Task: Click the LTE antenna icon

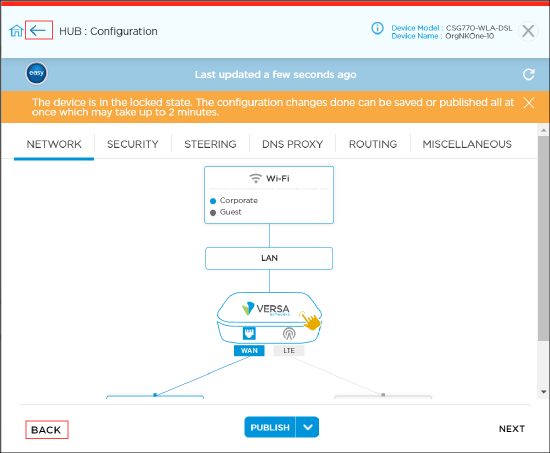Action: pyautogui.click(x=289, y=333)
